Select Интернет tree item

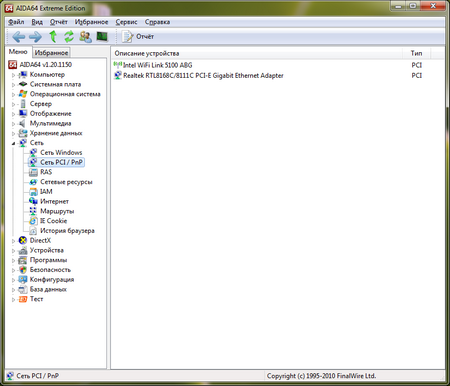point(54,201)
